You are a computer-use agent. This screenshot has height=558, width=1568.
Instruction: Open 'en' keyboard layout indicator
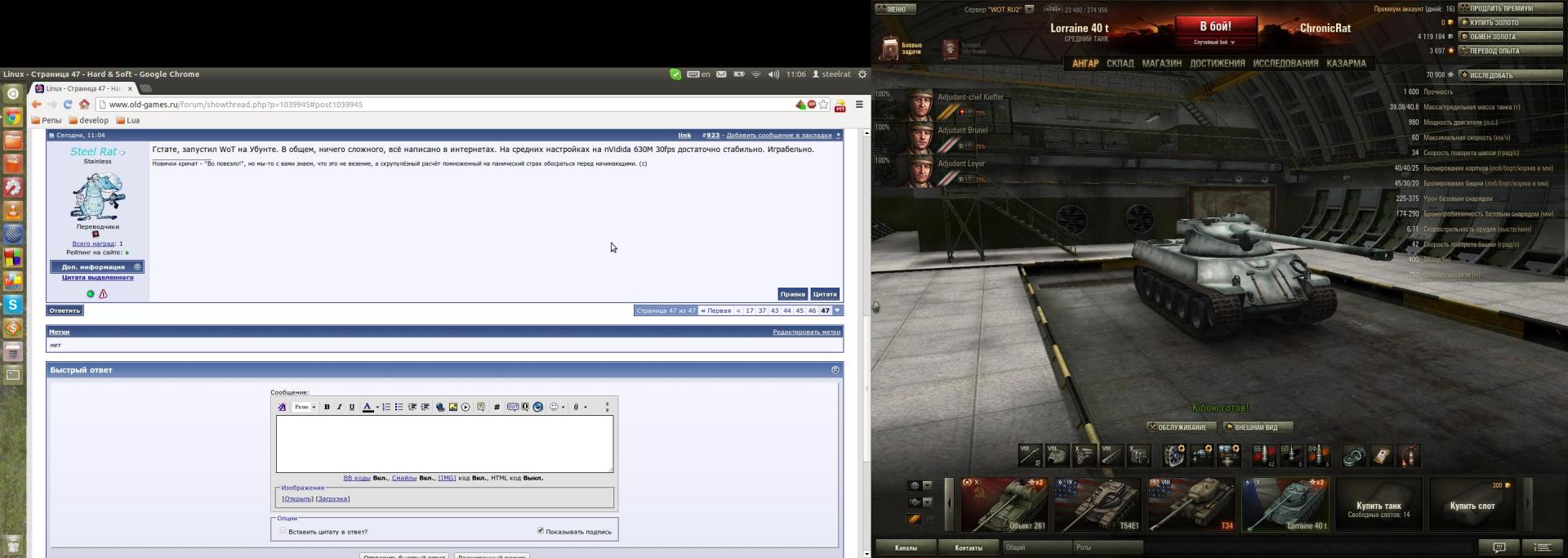(x=698, y=74)
